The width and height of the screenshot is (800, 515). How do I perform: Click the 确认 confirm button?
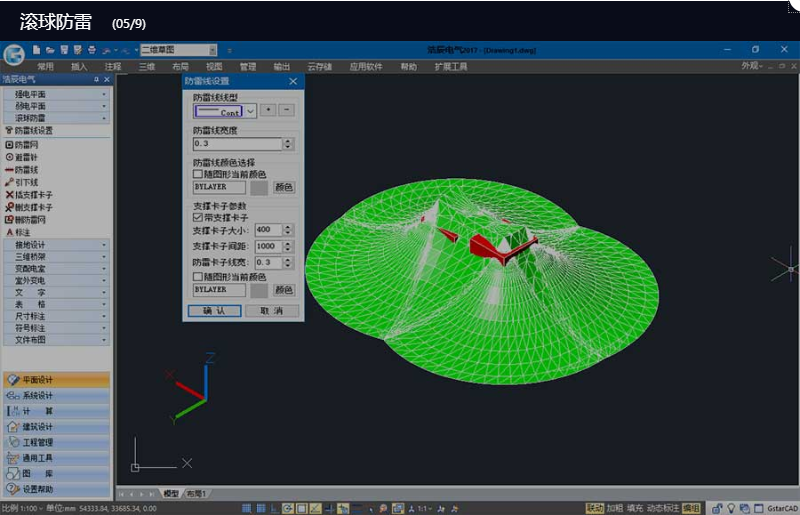pos(214,311)
